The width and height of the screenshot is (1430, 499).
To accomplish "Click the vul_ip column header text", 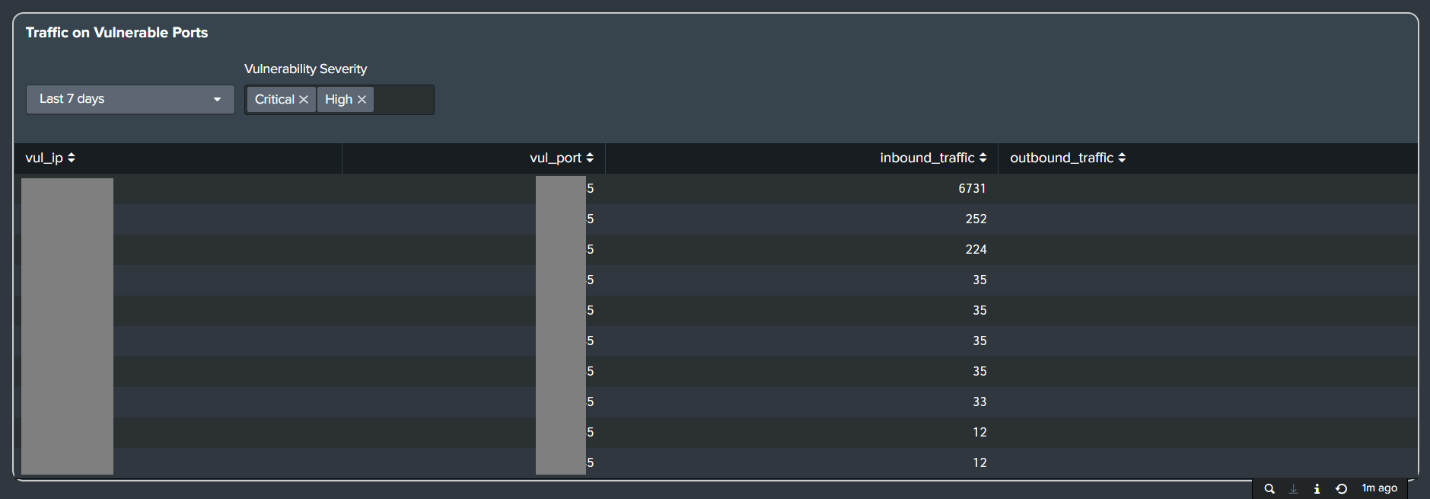I will coord(44,158).
